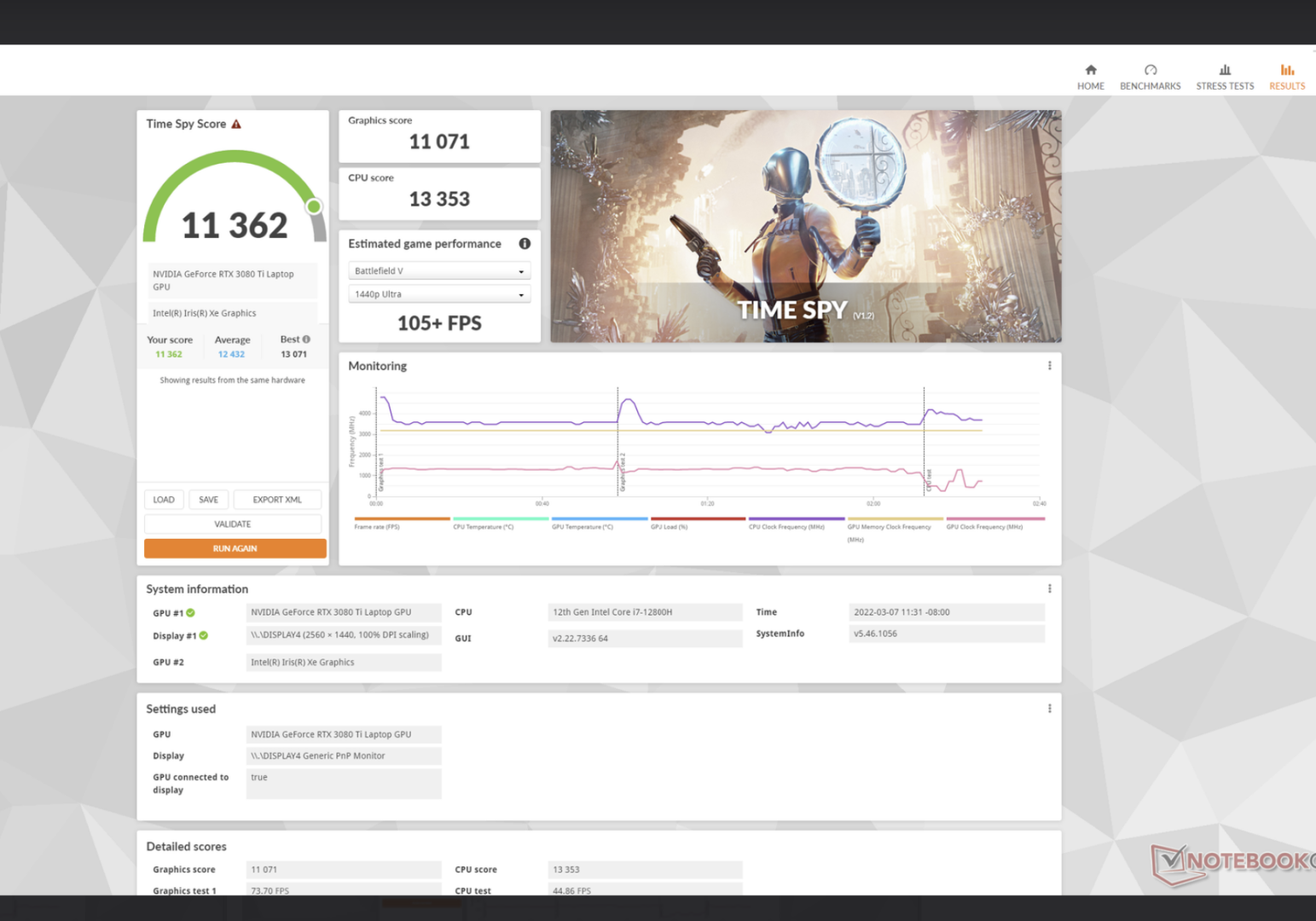Click the GPU #2 Intel Iris Xe value
This screenshot has height=921, width=1316.
[344, 663]
